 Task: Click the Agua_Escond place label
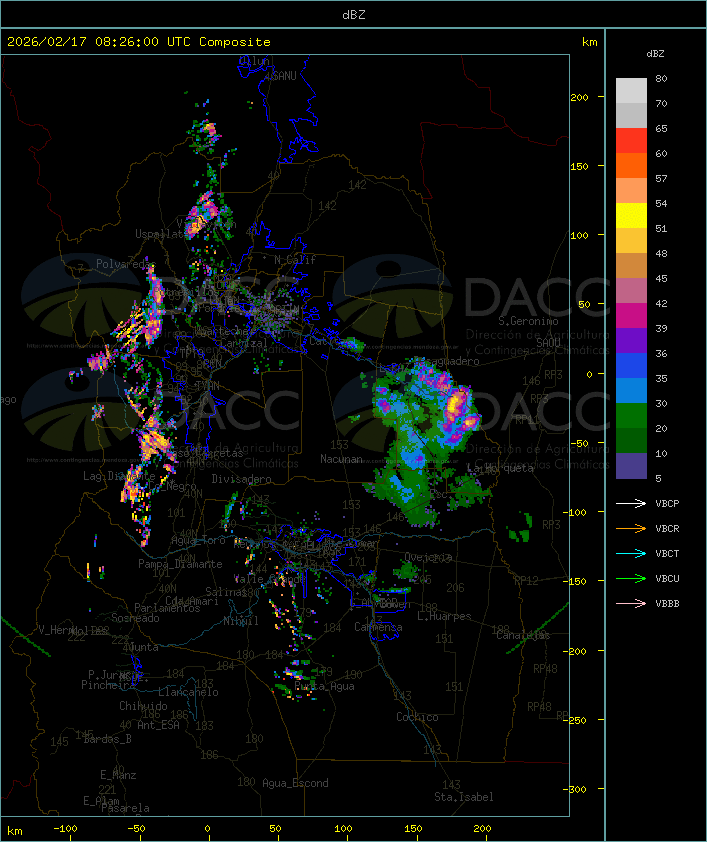(295, 783)
